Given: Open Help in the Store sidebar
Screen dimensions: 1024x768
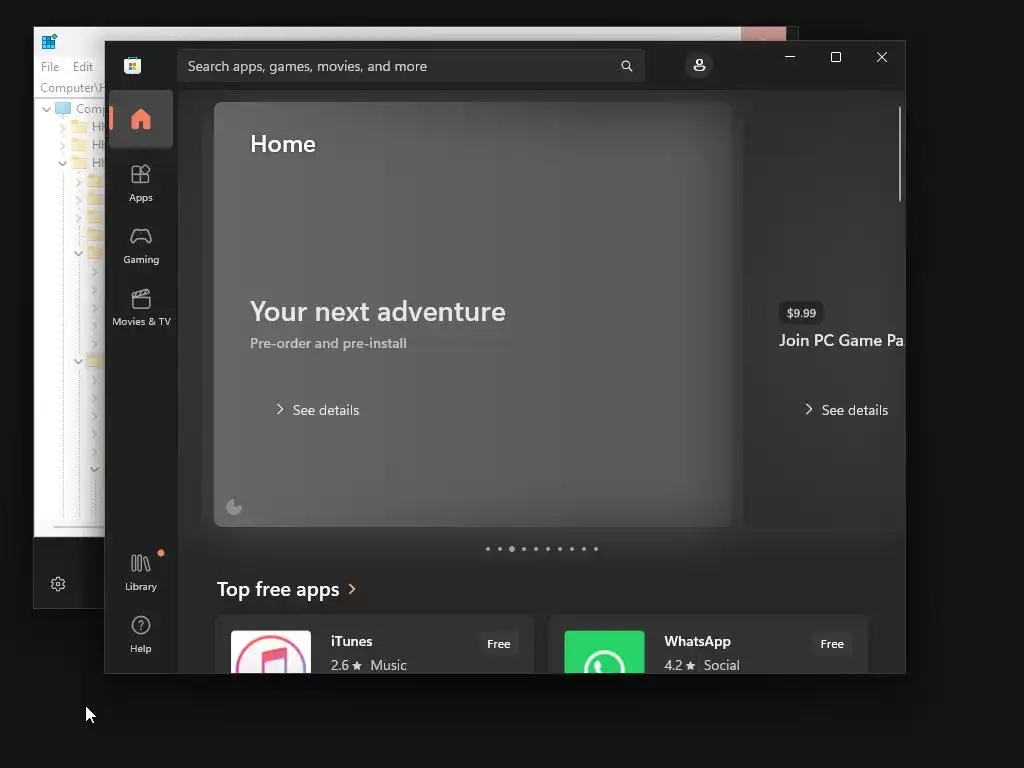Looking at the screenshot, I should (x=141, y=634).
